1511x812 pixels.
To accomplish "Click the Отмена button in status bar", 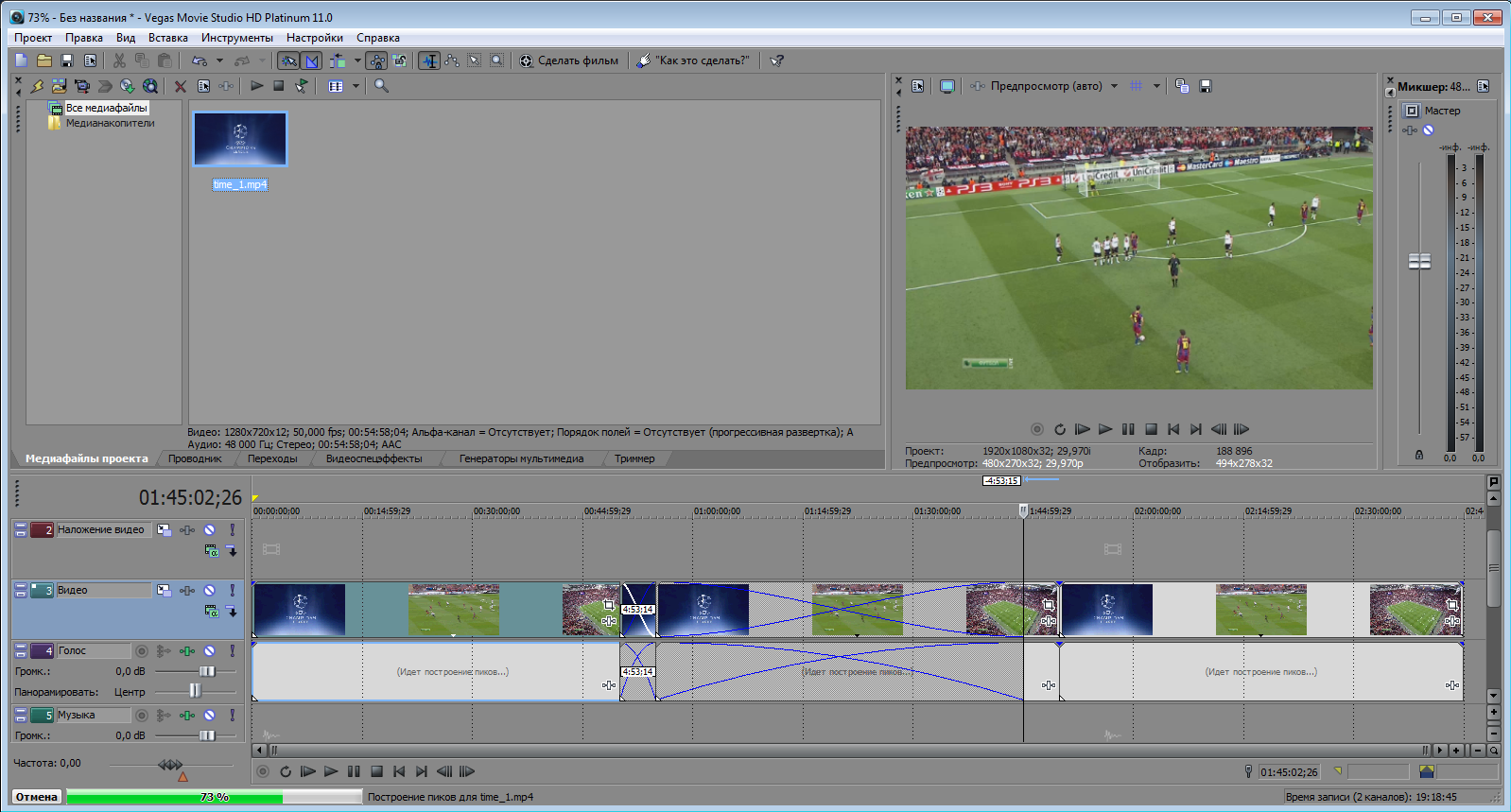I will (37, 797).
